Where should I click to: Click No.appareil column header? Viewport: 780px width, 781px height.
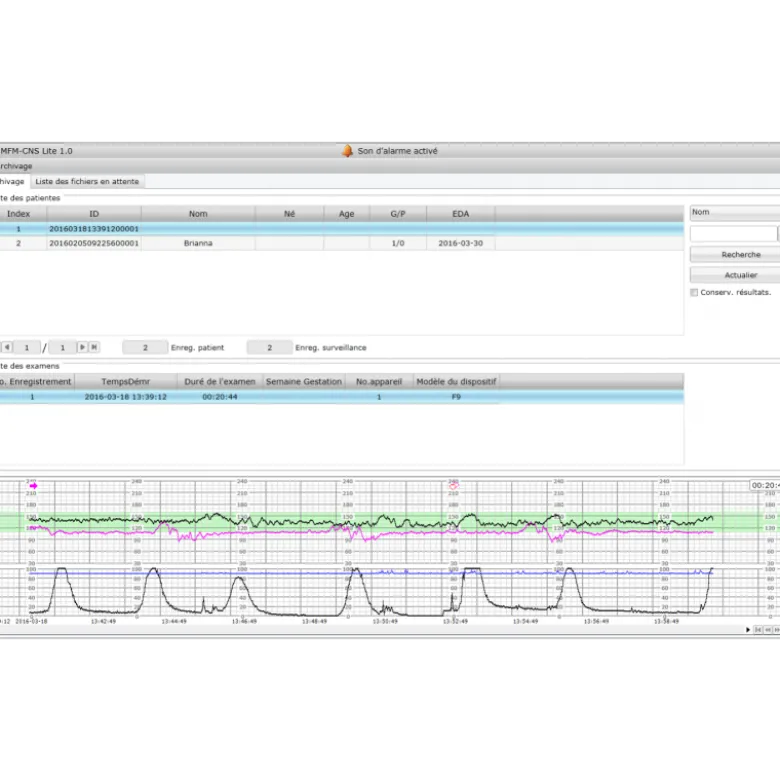pyautogui.click(x=379, y=382)
